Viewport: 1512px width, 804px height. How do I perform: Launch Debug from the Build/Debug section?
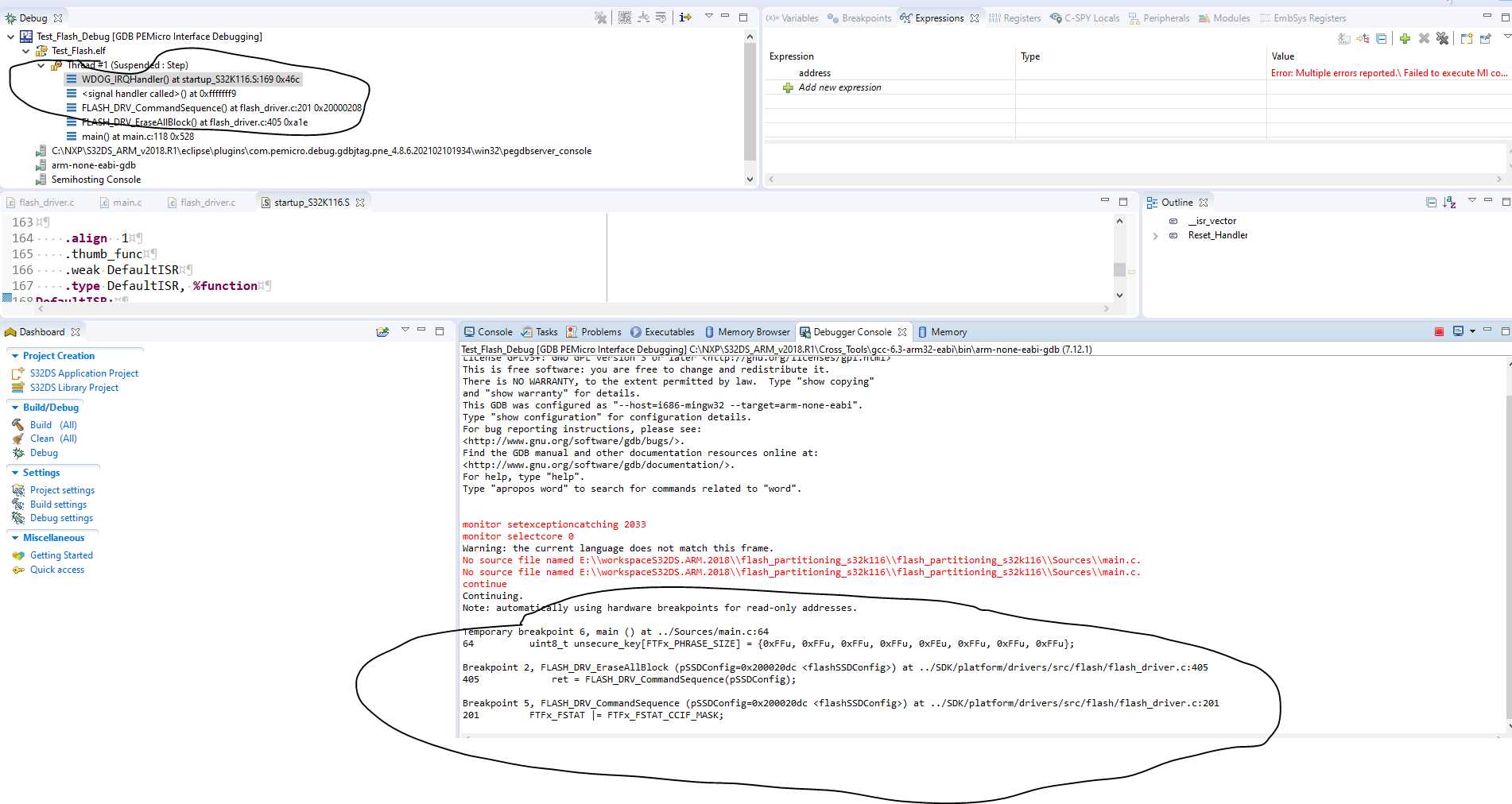(x=44, y=453)
